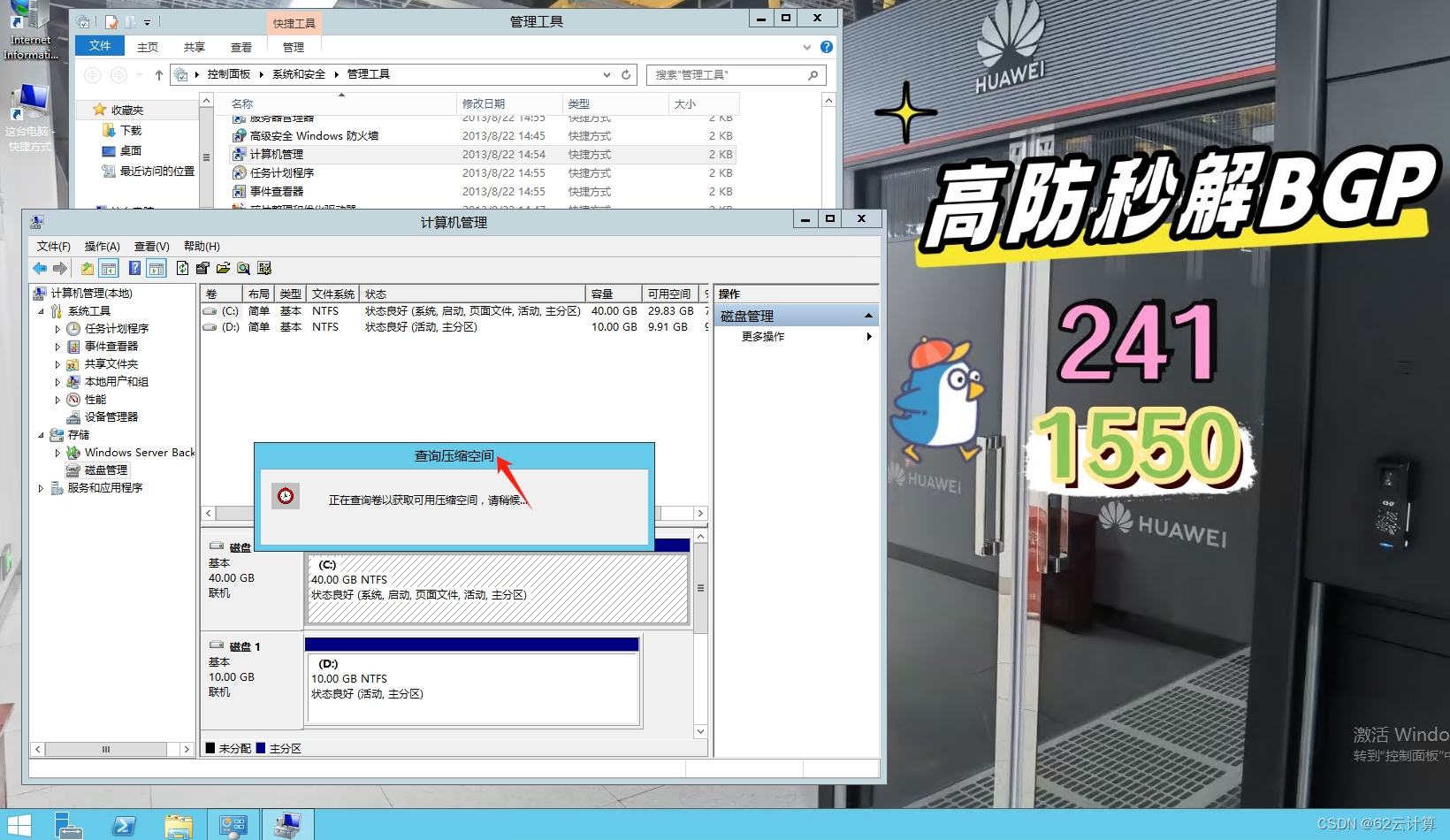This screenshot has width=1450, height=840.
Task: Click the search magnifier in Explorer search box
Action: [813, 75]
